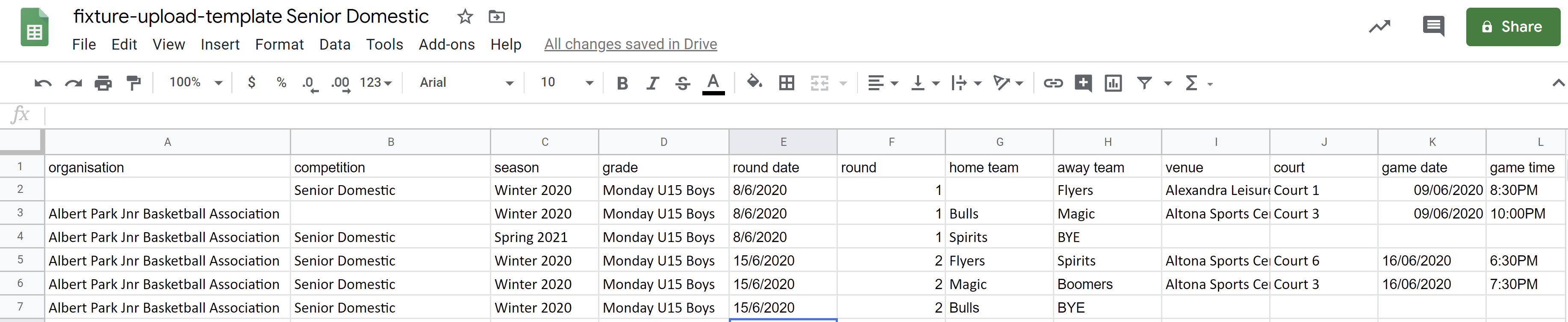
Task: Toggle Strikethrough formatting
Action: click(x=683, y=83)
